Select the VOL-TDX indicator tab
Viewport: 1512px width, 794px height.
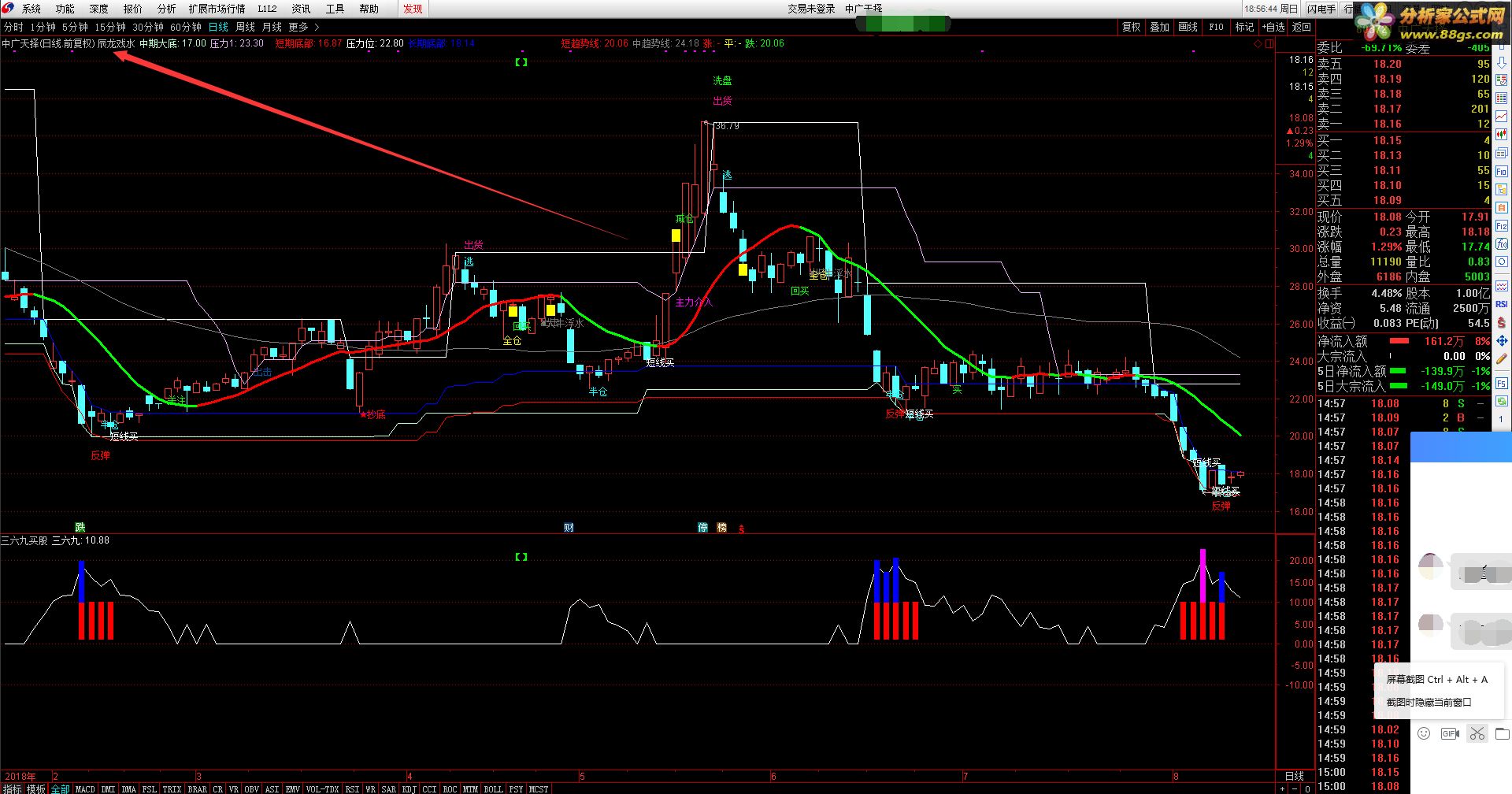(x=322, y=788)
